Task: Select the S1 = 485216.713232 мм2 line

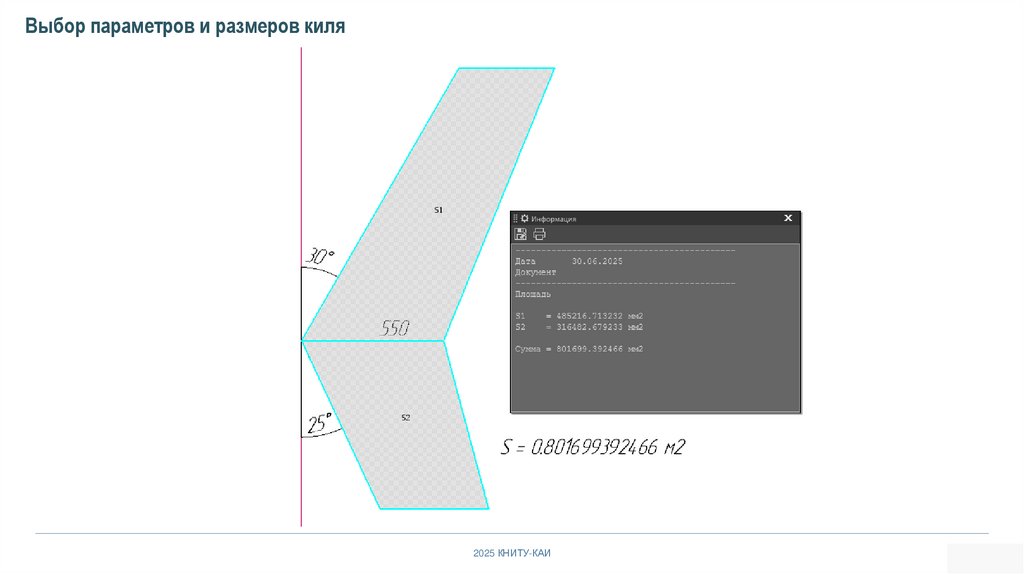Action: point(579,316)
